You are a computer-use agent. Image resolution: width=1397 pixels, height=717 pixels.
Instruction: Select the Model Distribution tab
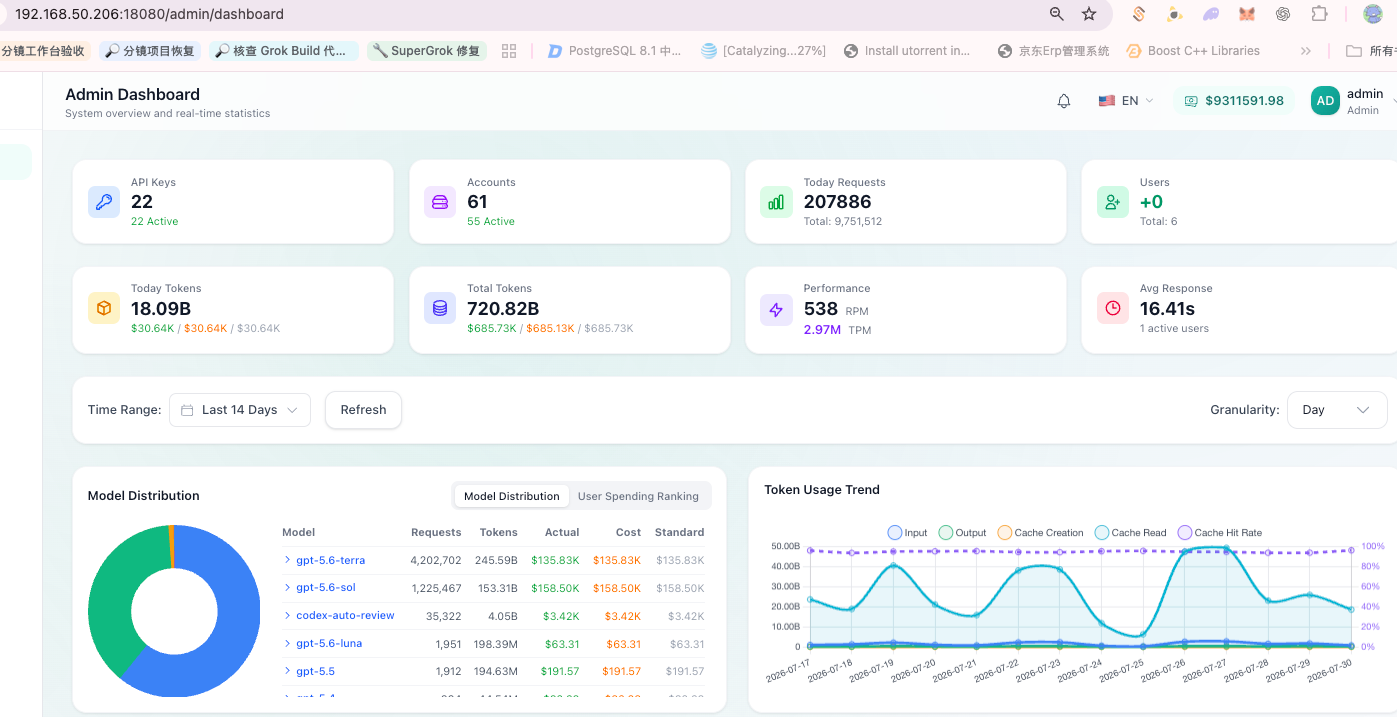tap(511, 496)
